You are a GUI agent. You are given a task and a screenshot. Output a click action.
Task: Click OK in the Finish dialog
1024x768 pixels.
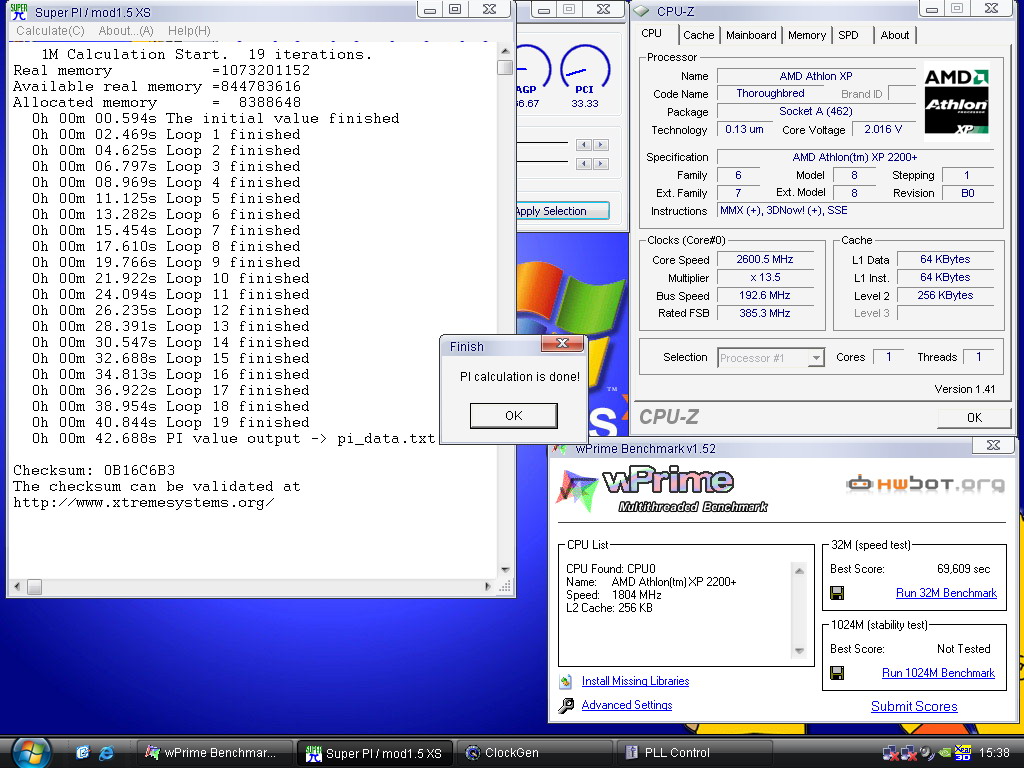click(x=513, y=415)
